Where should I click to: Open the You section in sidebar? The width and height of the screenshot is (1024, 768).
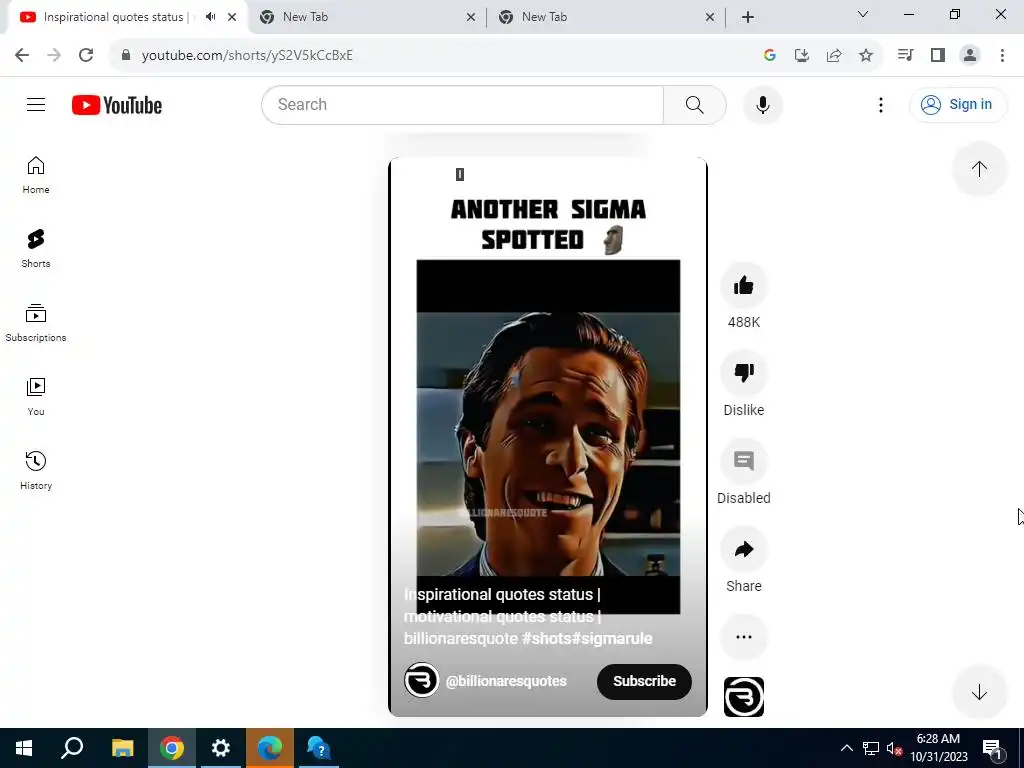(36, 396)
